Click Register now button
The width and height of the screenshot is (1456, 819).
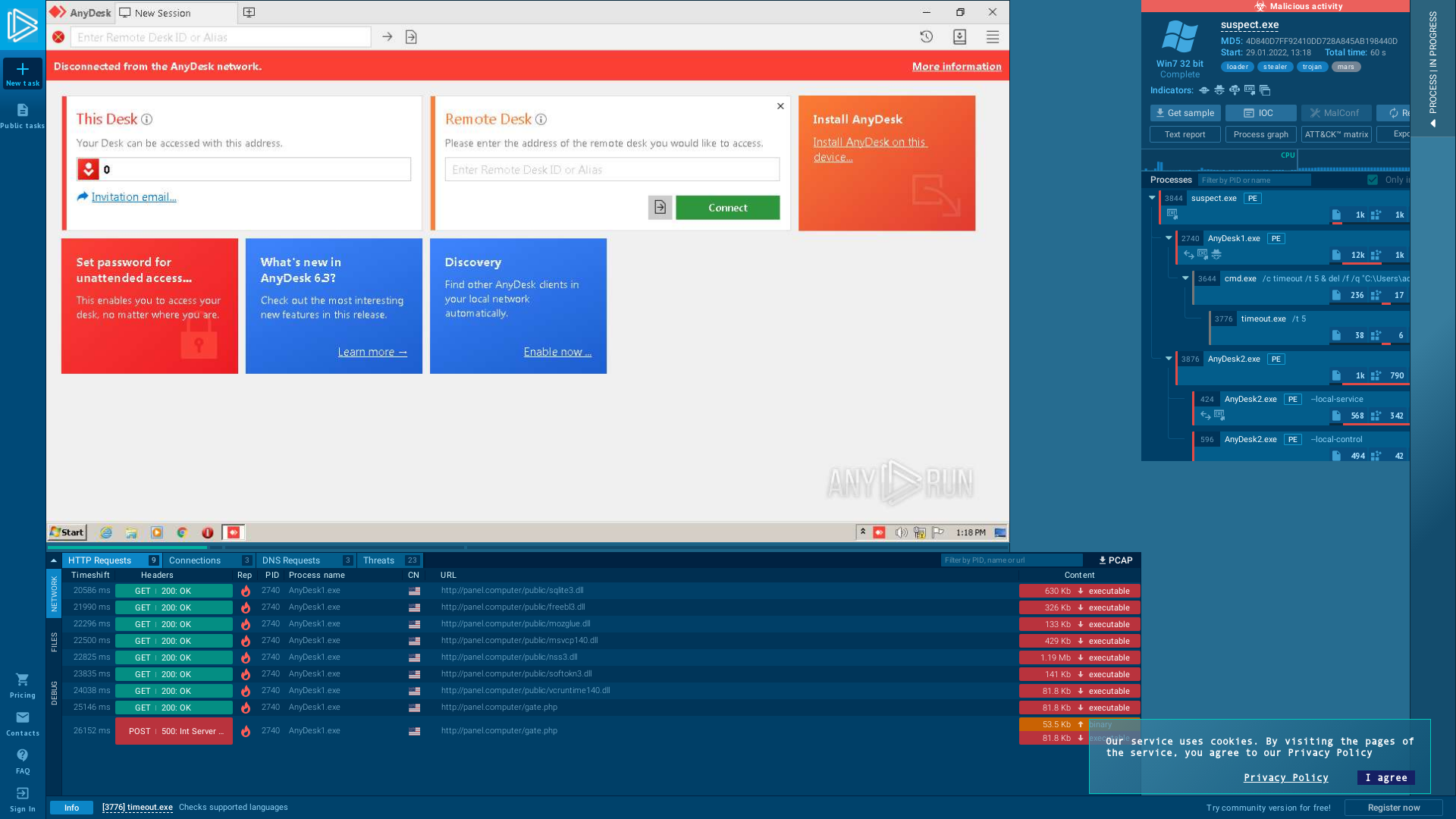click(1394, 808)
